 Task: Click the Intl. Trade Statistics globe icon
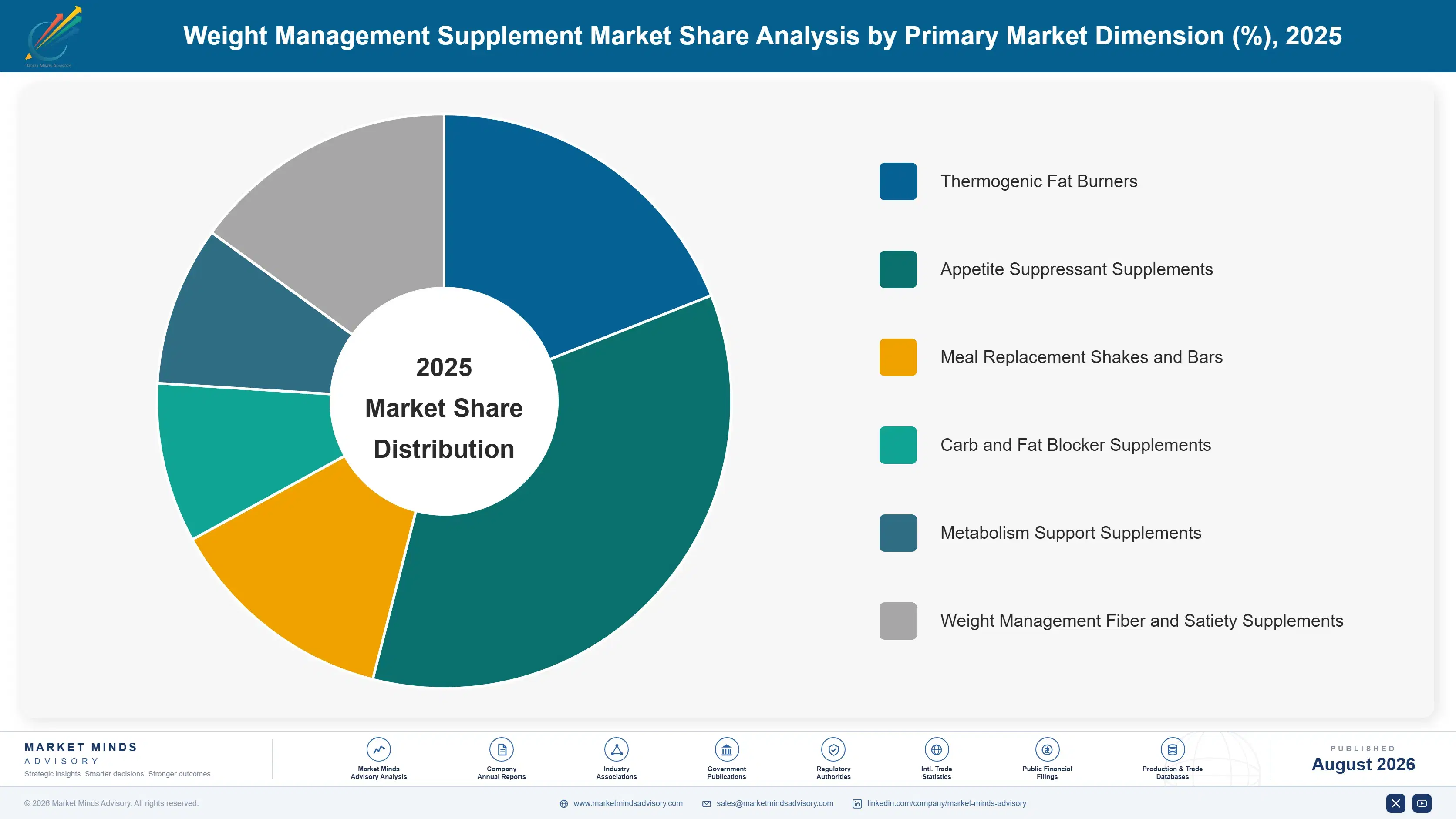937,749
